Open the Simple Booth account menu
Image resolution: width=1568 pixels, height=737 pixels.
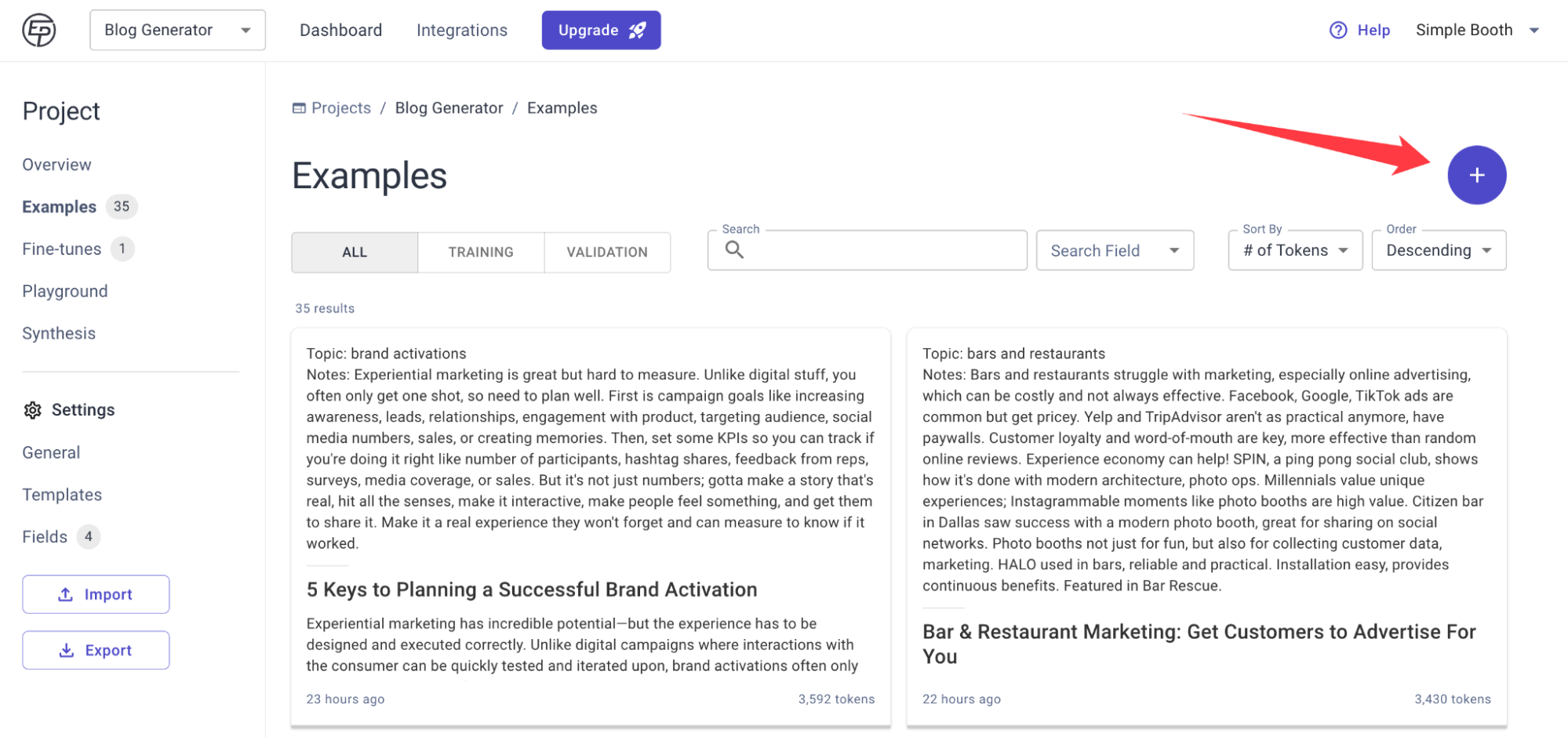[1477, 31]
